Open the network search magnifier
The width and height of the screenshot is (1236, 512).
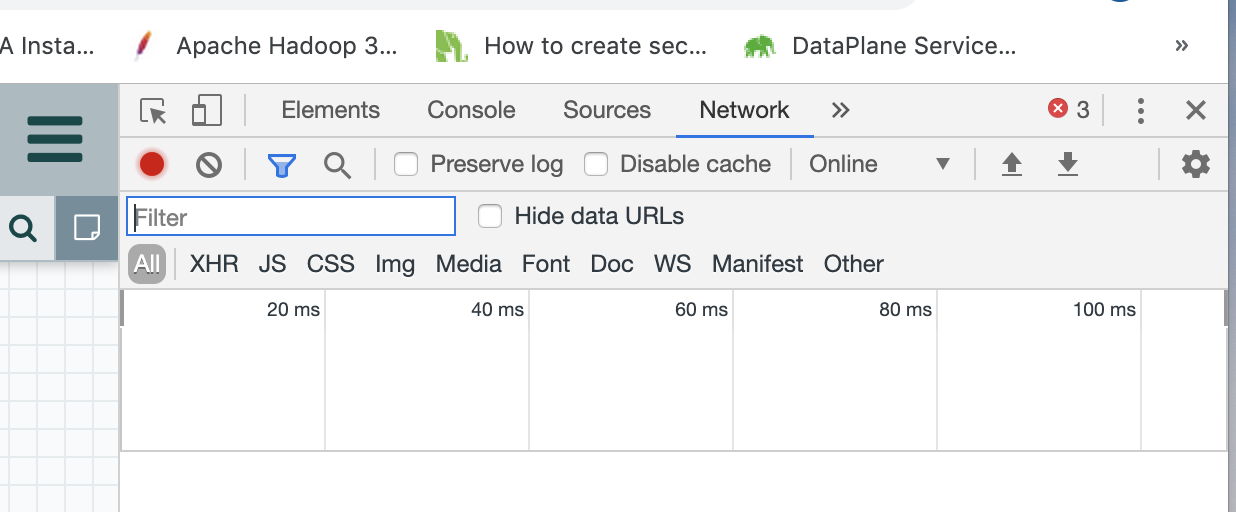(337, 165)
